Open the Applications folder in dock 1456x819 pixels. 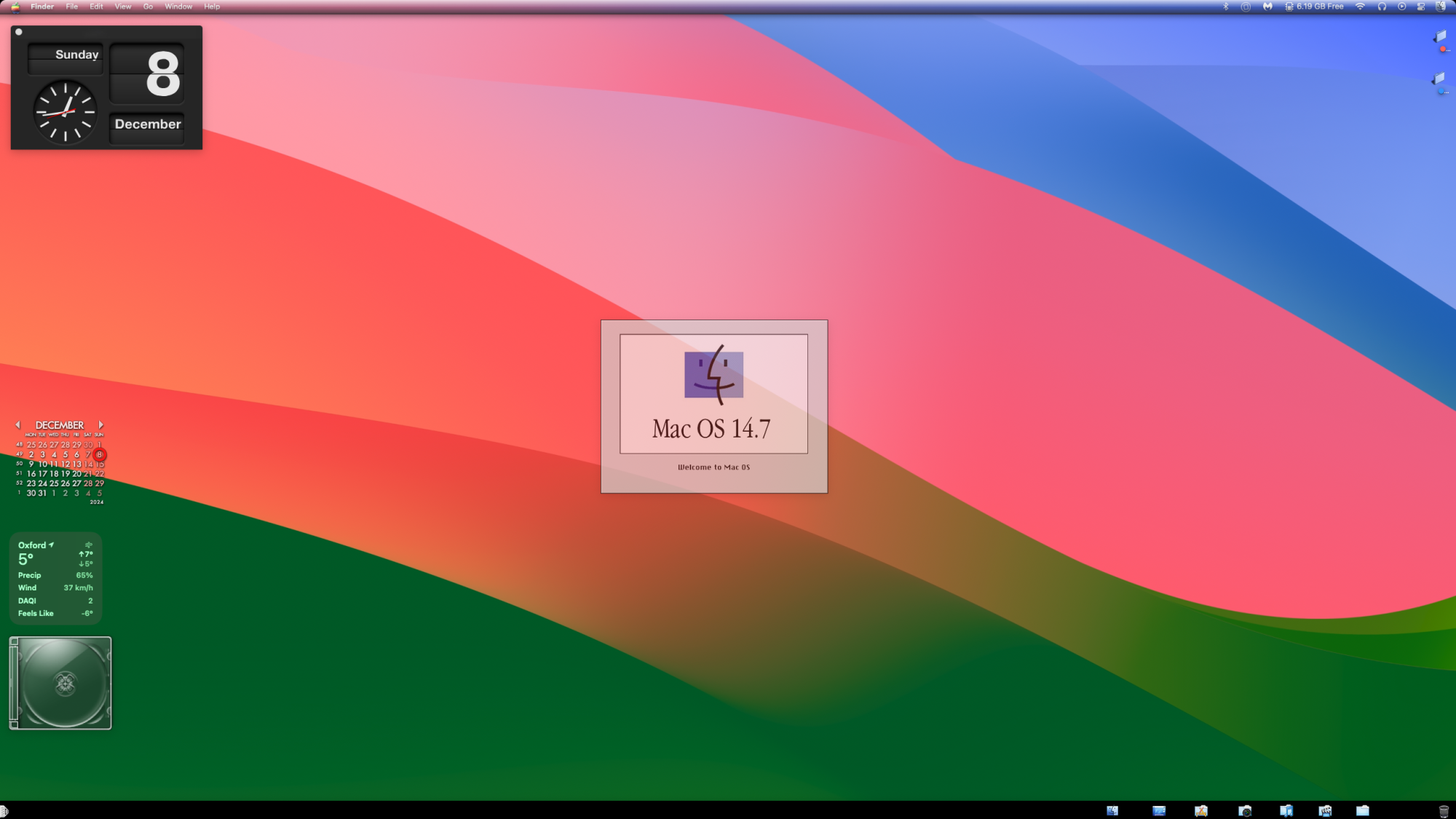(1201, 810)
